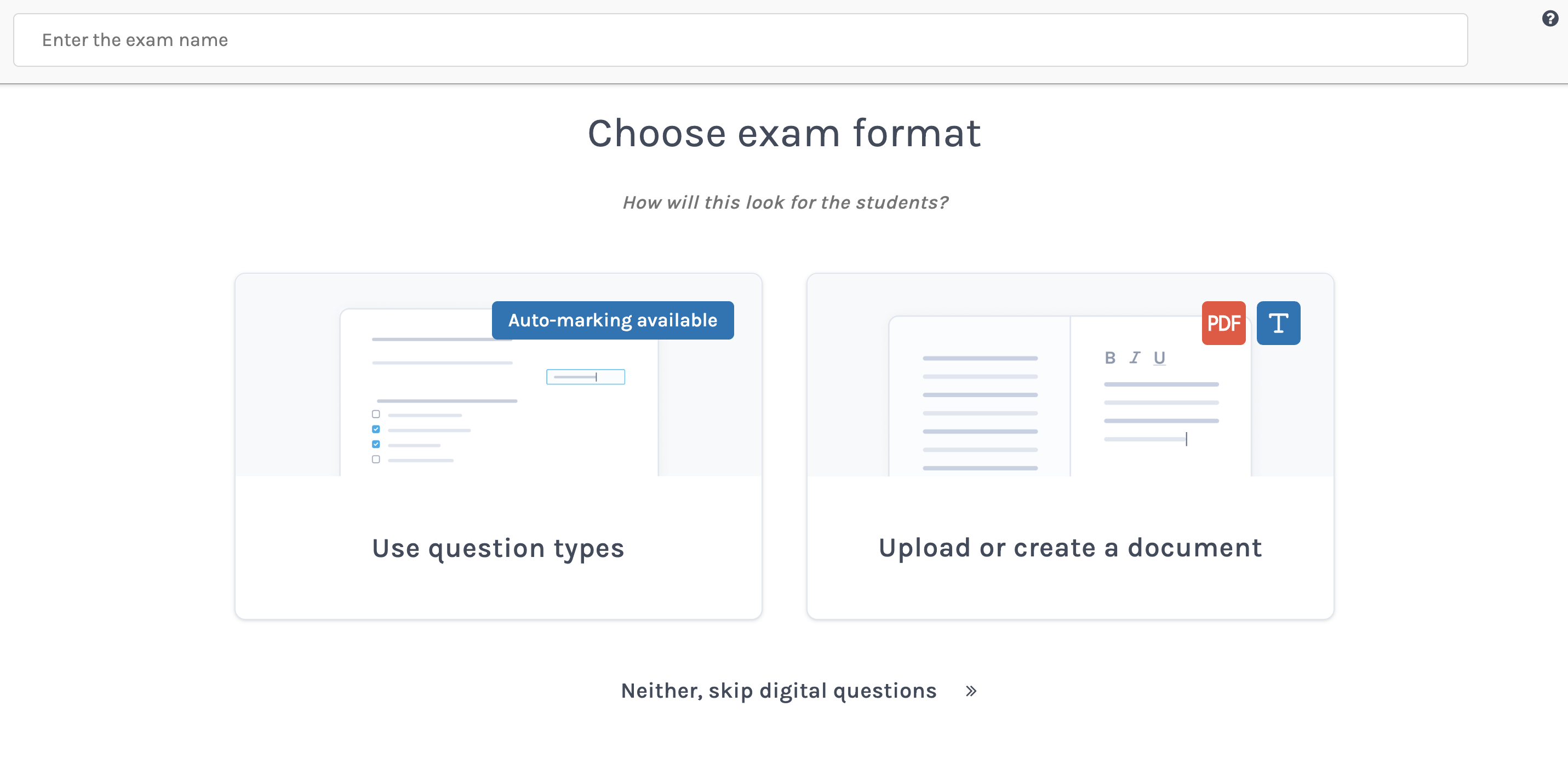Choose Upload or create a document
The width and height of the screenshot is (1568, 770).
point(1069,548)
